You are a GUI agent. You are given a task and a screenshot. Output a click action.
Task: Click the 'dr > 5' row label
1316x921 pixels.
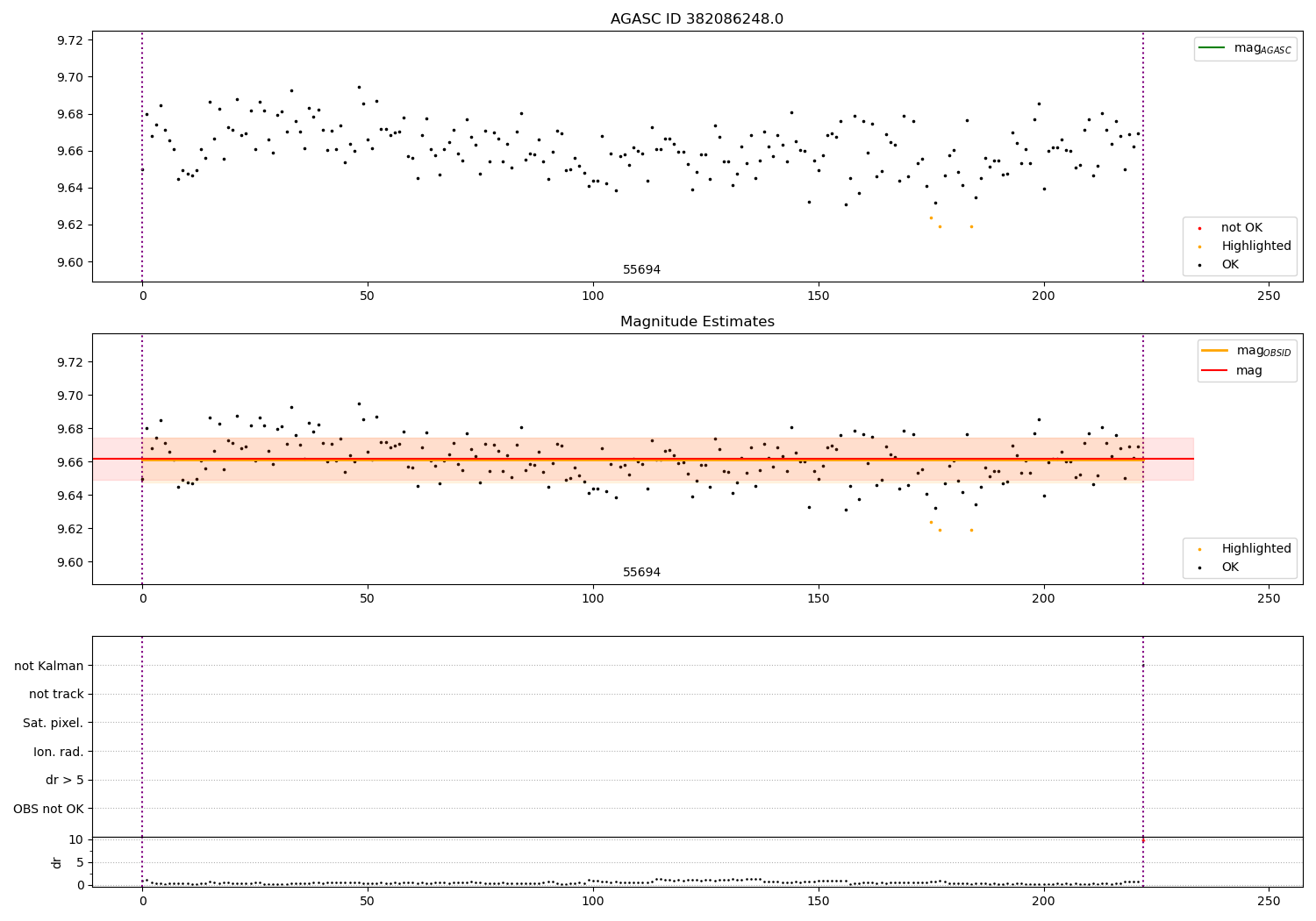[65, 781]
